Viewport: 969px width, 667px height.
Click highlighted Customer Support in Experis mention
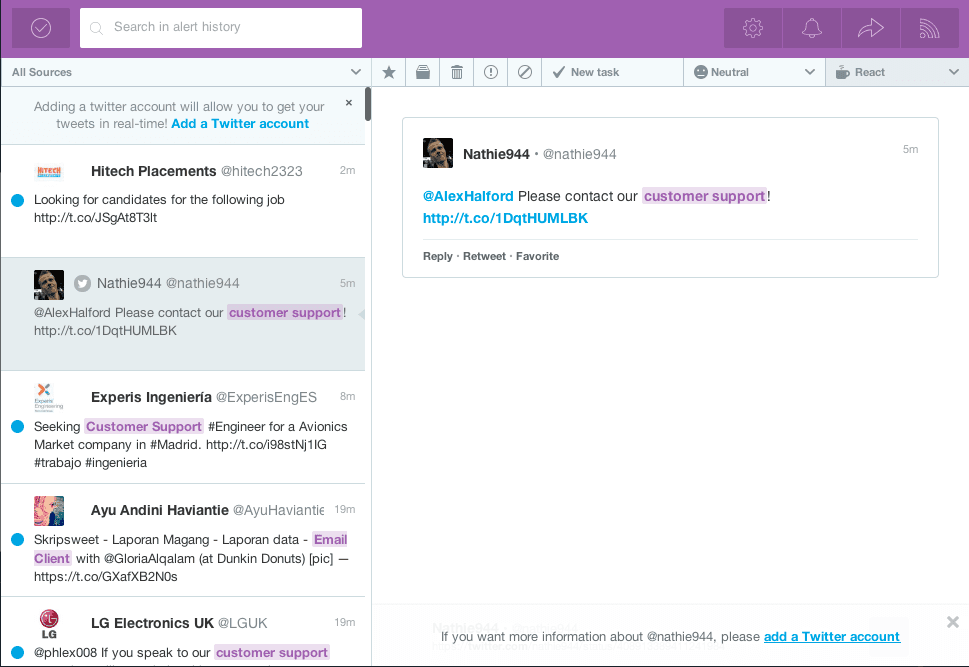click(x=144, y=427)
